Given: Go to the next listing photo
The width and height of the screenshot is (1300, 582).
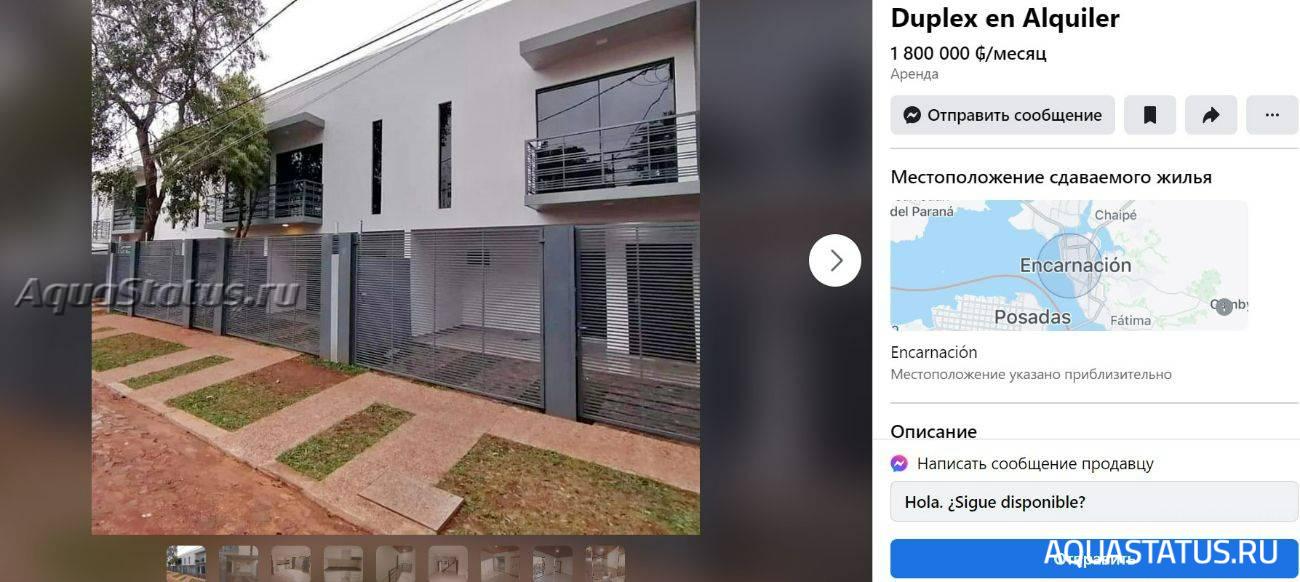Looking at the screenshot, I should (x=835, y=260).
